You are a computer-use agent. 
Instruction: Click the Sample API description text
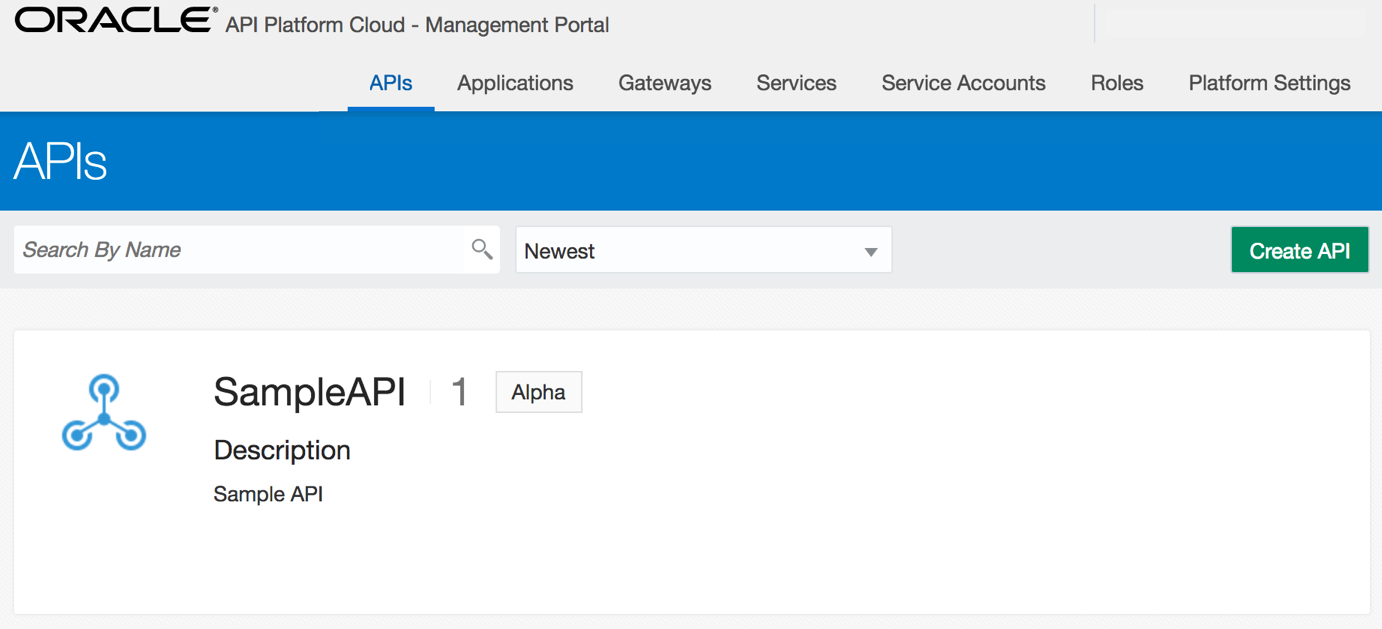pos(268,494)
